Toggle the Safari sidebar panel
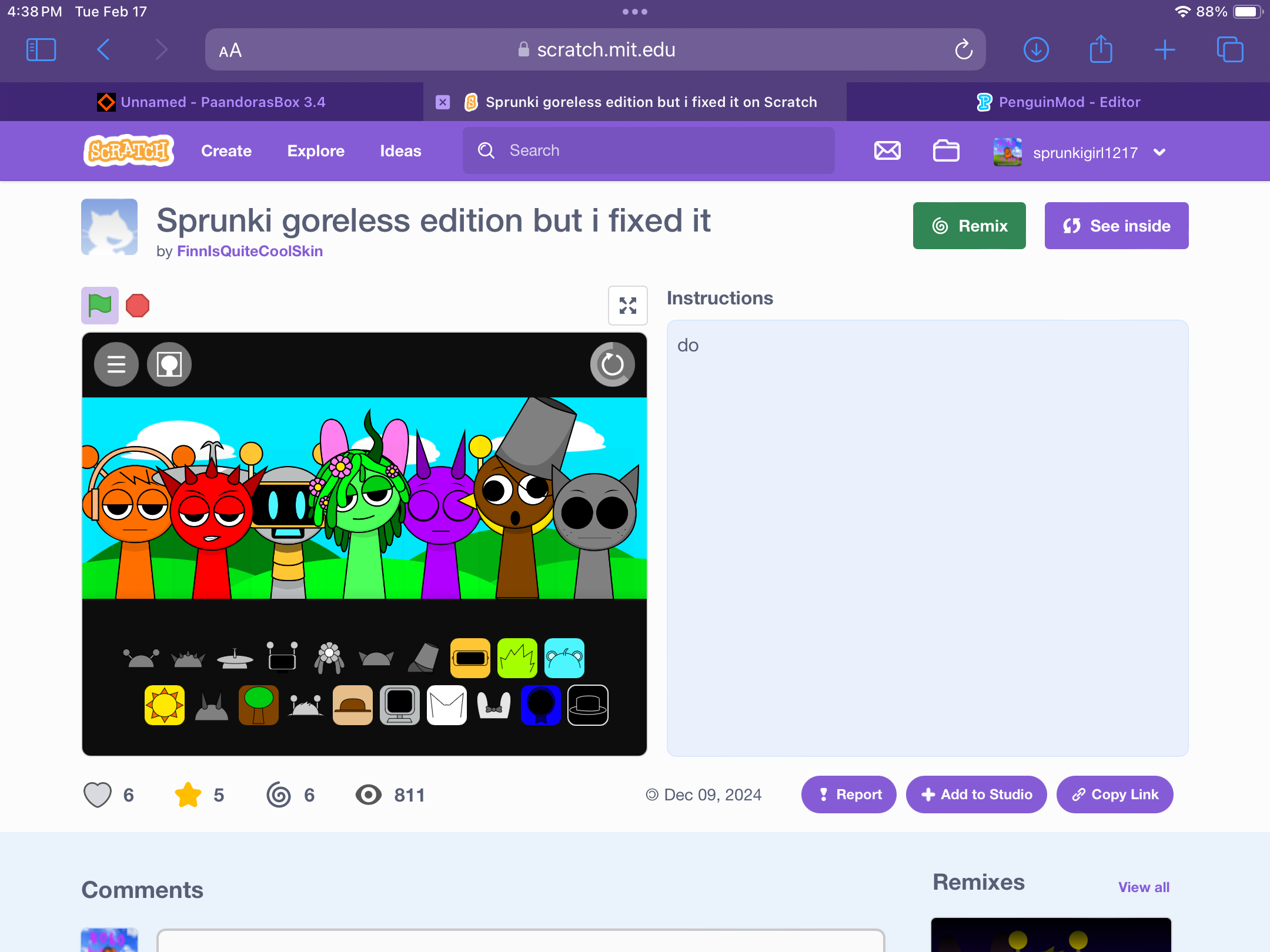The image size is (1270, 952). (41, 50)
